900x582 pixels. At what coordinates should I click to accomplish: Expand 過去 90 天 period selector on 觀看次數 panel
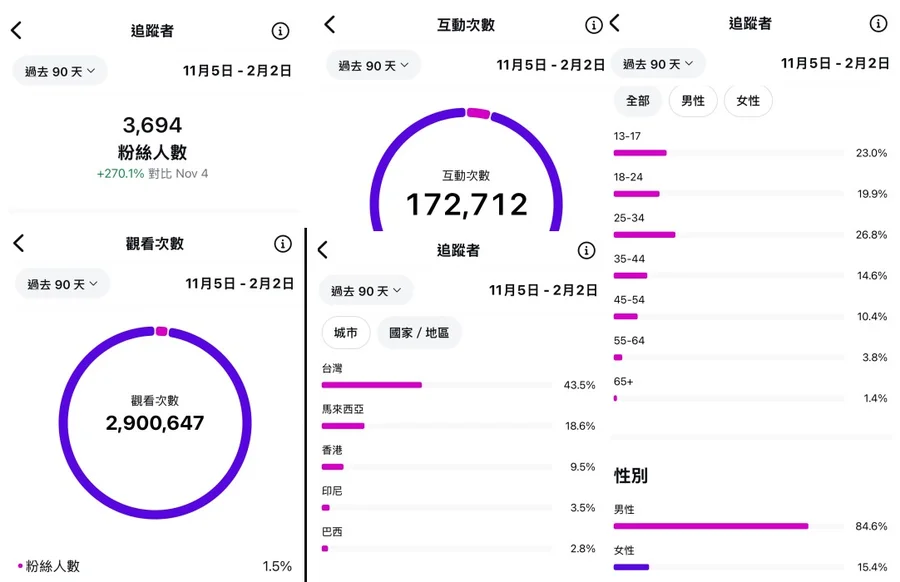tap(62, 284)
